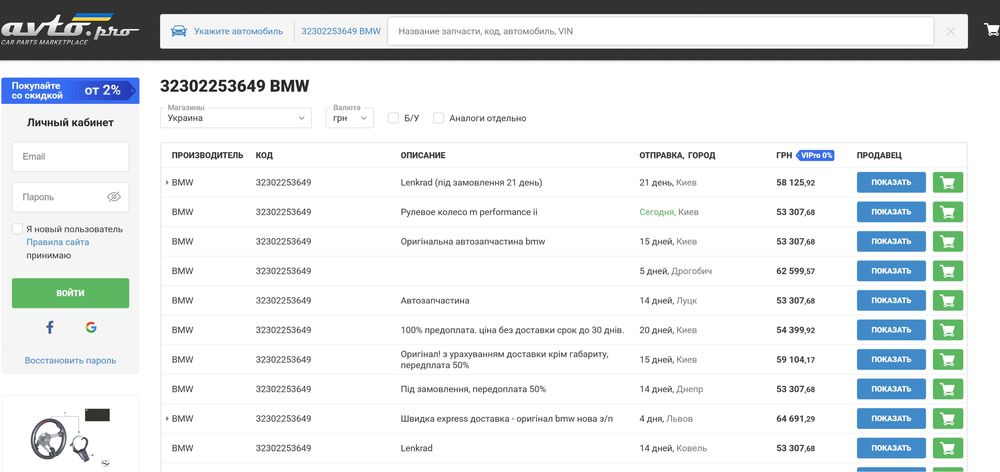Click price 62 599,57
The image size is (1000, 472).
(x=795, y=271)
